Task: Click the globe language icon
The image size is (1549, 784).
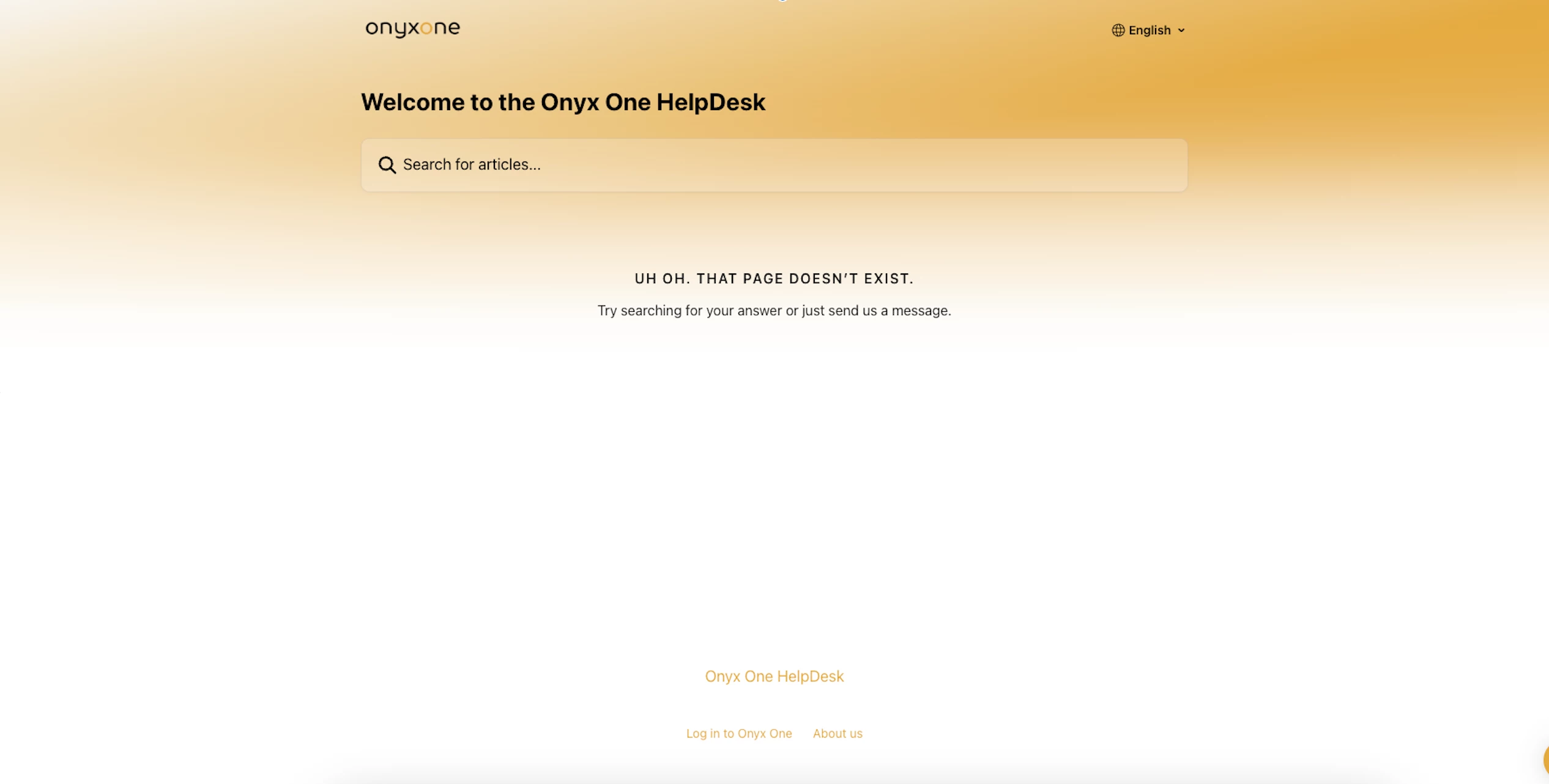Action: (x=1118, y=30)
